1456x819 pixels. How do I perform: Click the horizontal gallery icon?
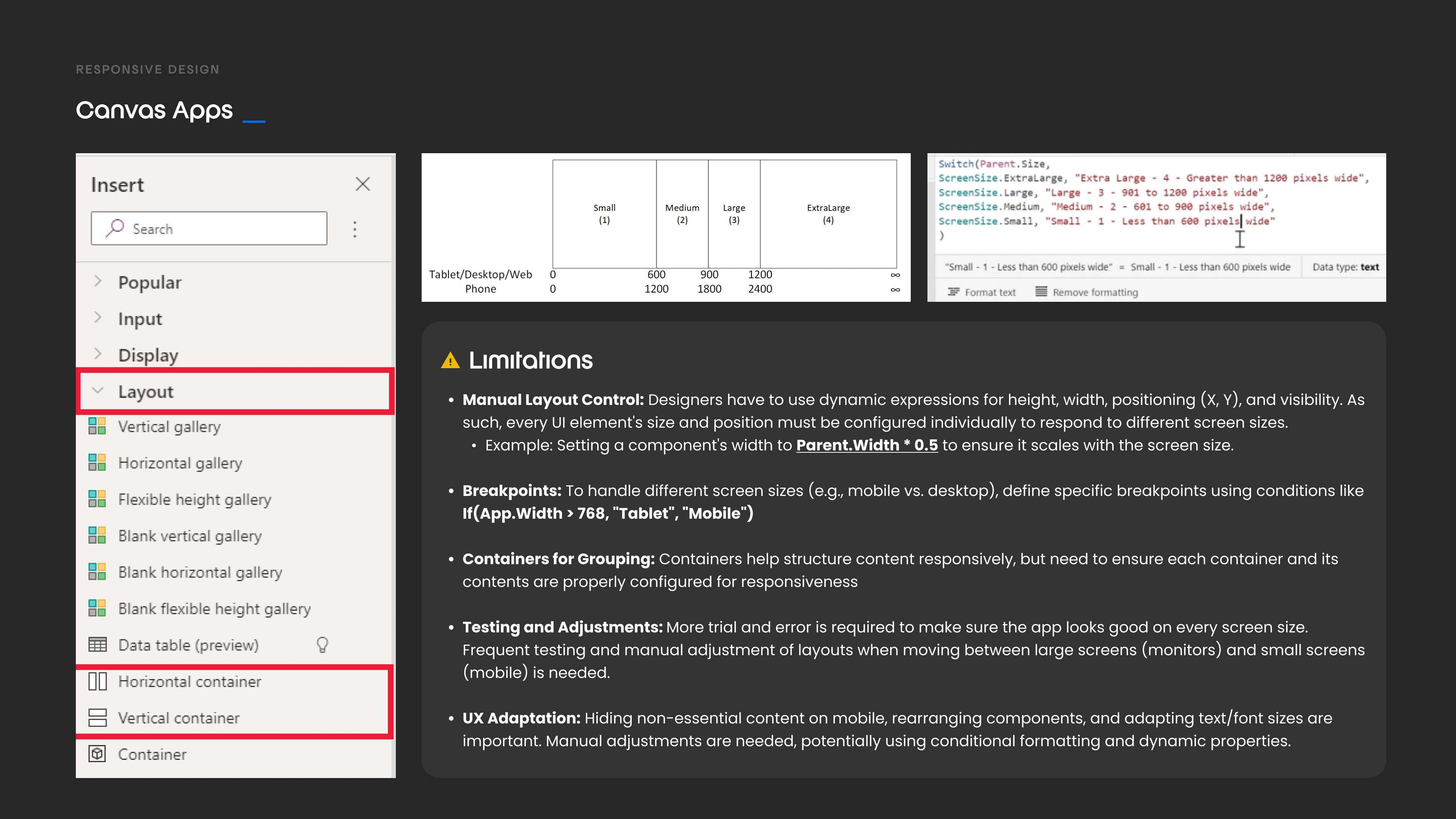pyautogui.click(x=97, y=463)
